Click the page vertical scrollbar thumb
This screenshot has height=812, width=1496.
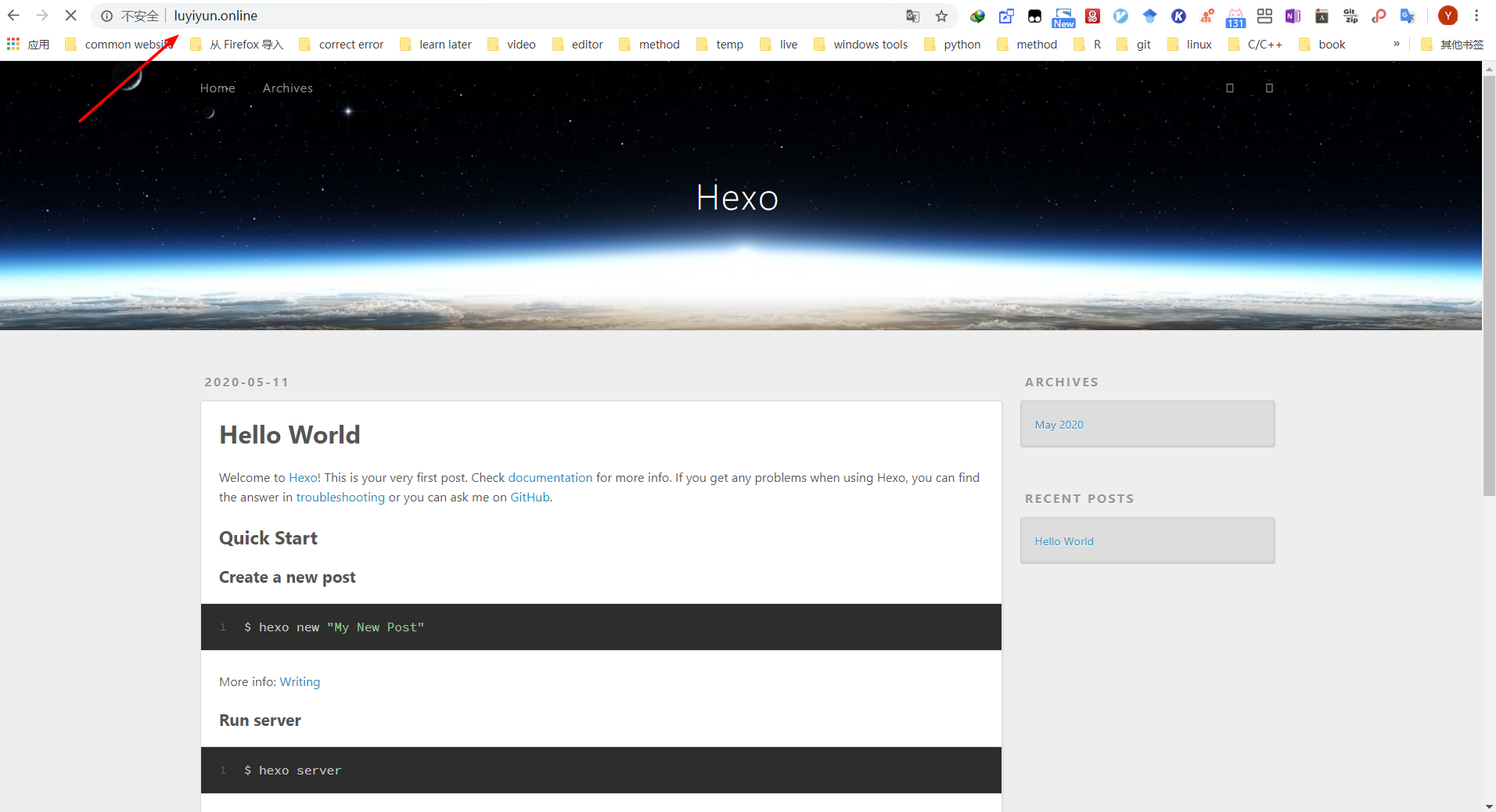(x=1489, y=286)
